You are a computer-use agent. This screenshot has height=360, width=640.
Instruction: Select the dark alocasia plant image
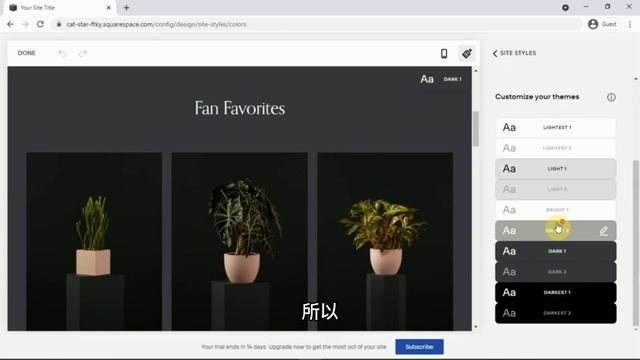240,241
